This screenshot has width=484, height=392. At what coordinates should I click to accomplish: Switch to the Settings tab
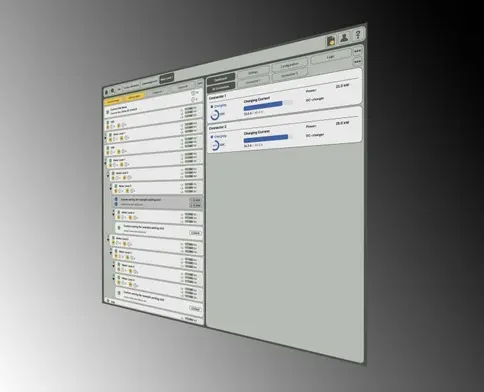(253, 72)
